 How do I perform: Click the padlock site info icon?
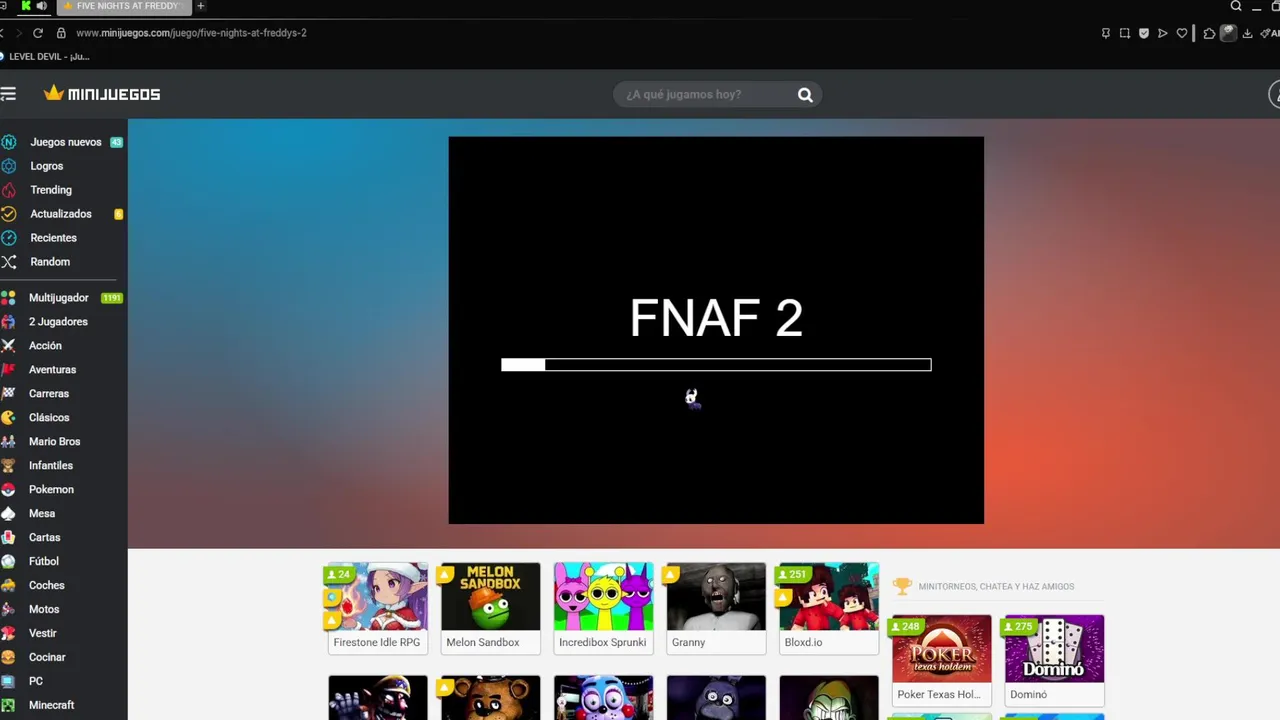tap(61, 33)
